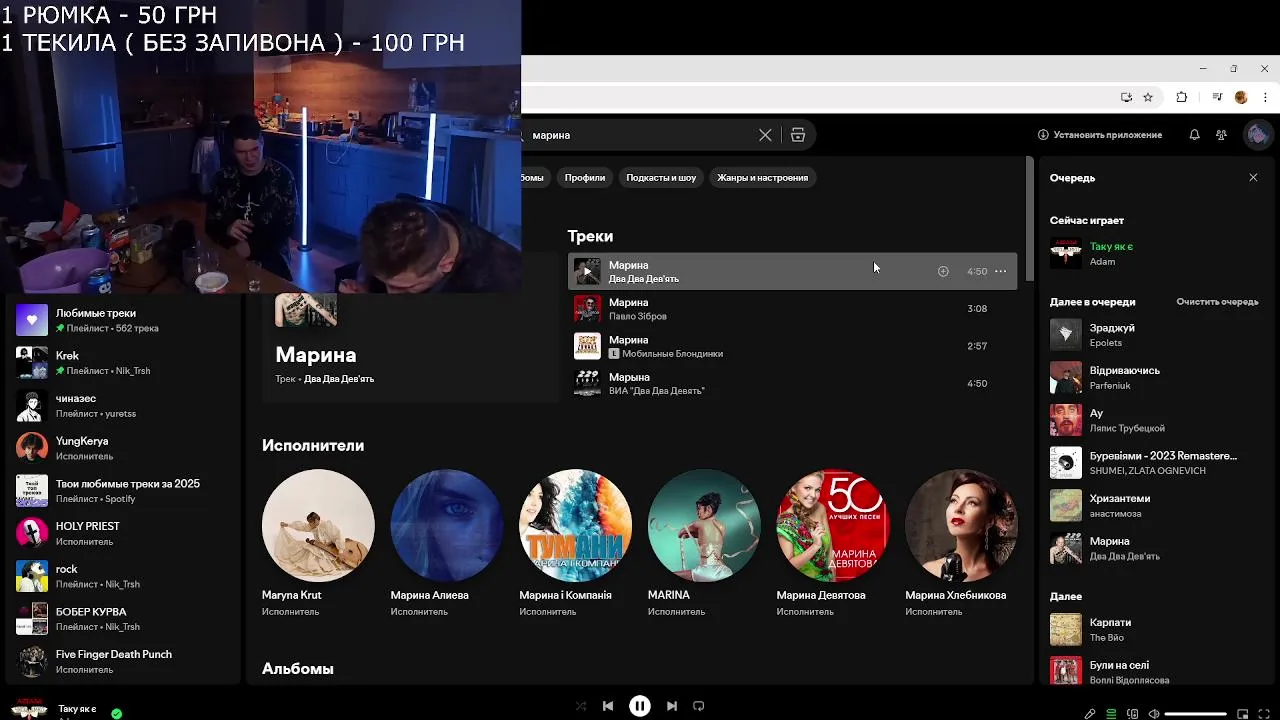
Task: Open Chrome media controls icon
Action: click(x=1217, y=97)
